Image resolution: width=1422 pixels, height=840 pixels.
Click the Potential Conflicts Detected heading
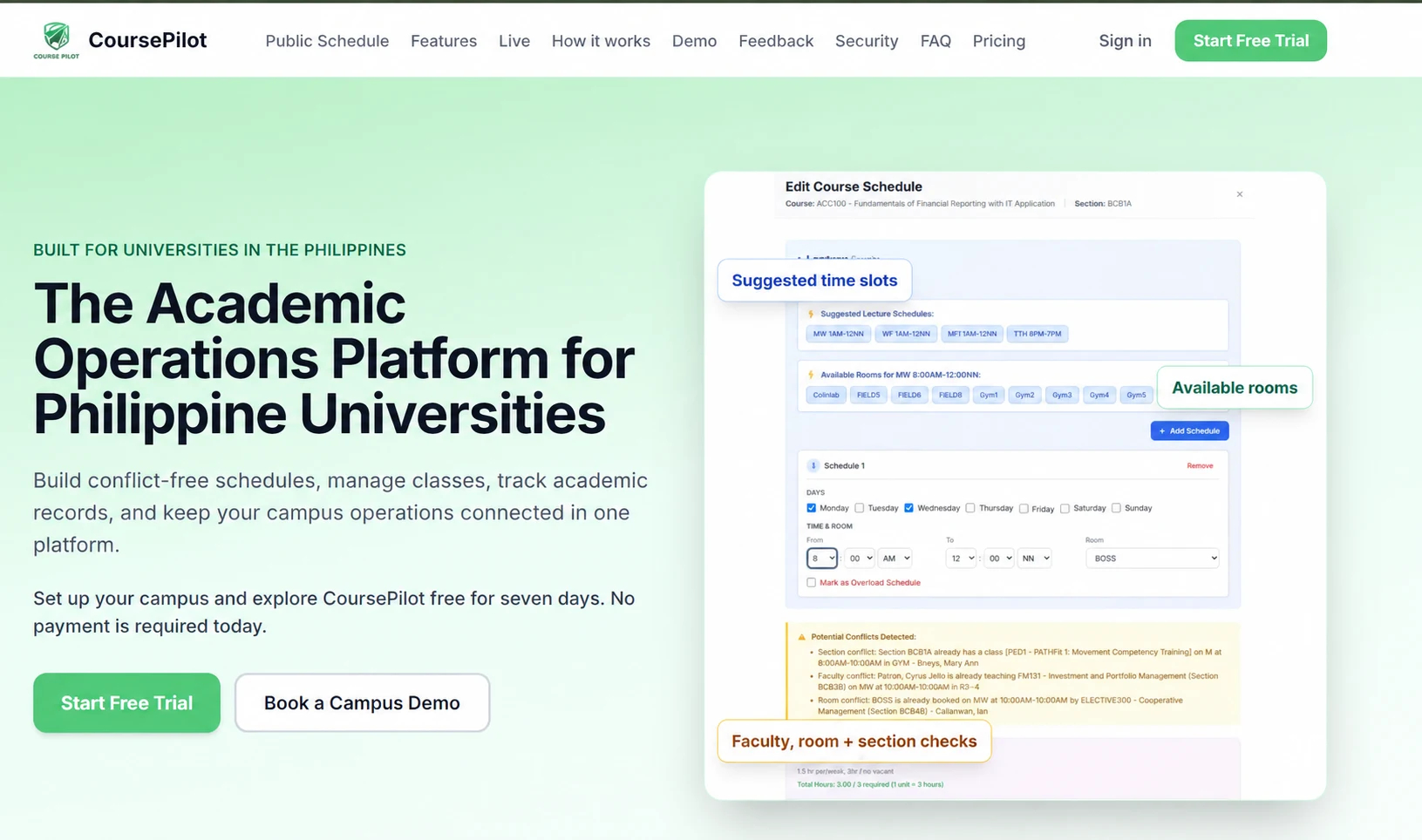(863, 637)
